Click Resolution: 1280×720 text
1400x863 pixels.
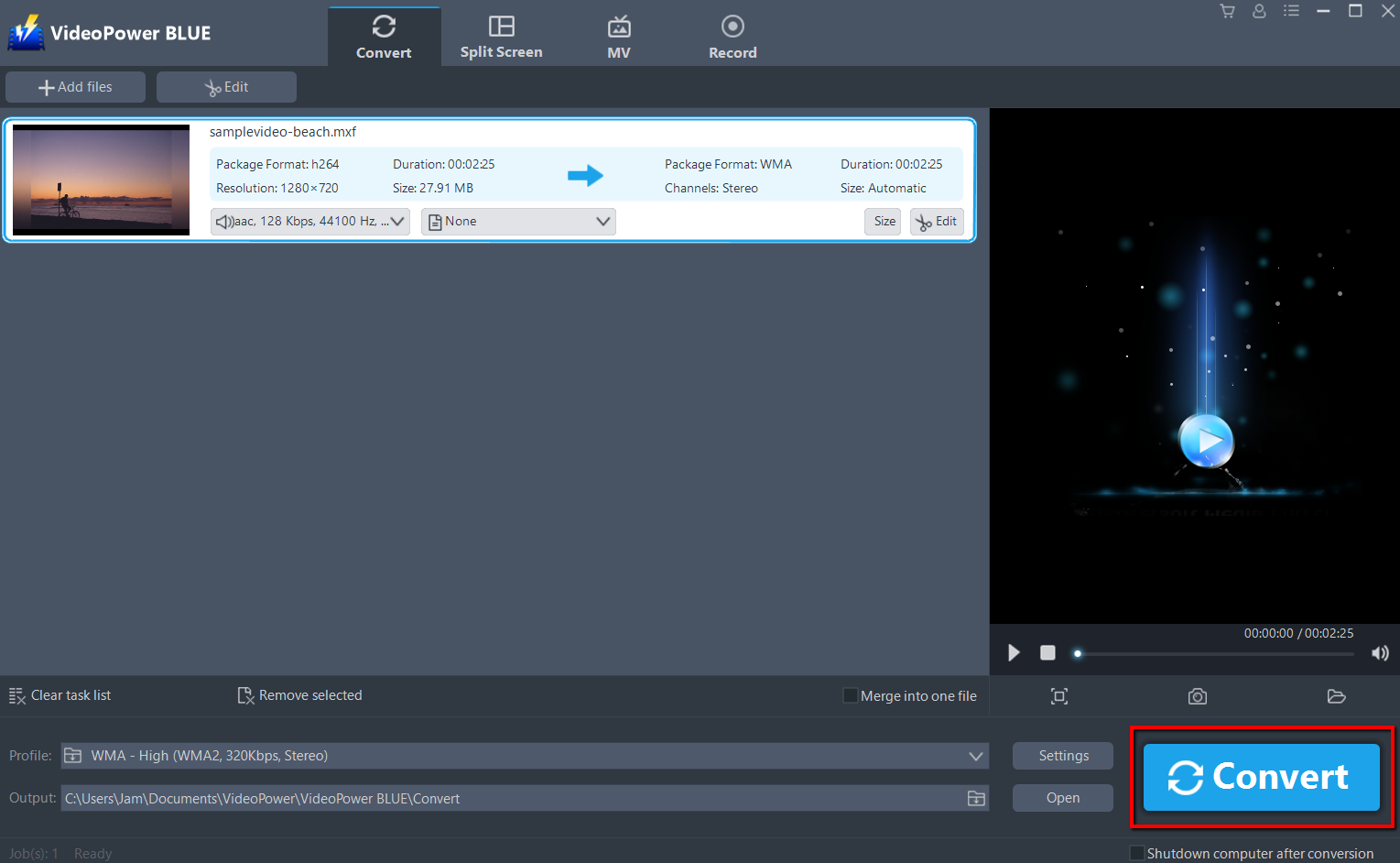(x=277, y=188)
